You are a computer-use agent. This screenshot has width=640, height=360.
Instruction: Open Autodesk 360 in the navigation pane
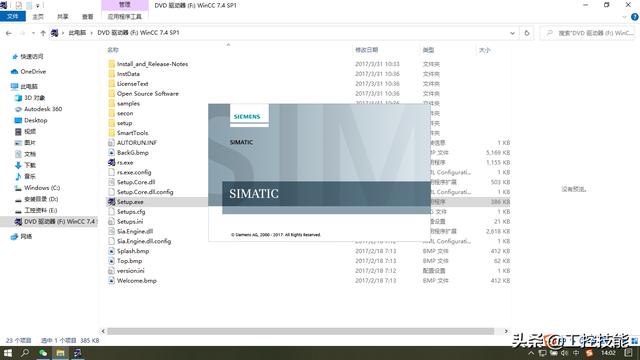pyautogui.click(x=38, y=109)
